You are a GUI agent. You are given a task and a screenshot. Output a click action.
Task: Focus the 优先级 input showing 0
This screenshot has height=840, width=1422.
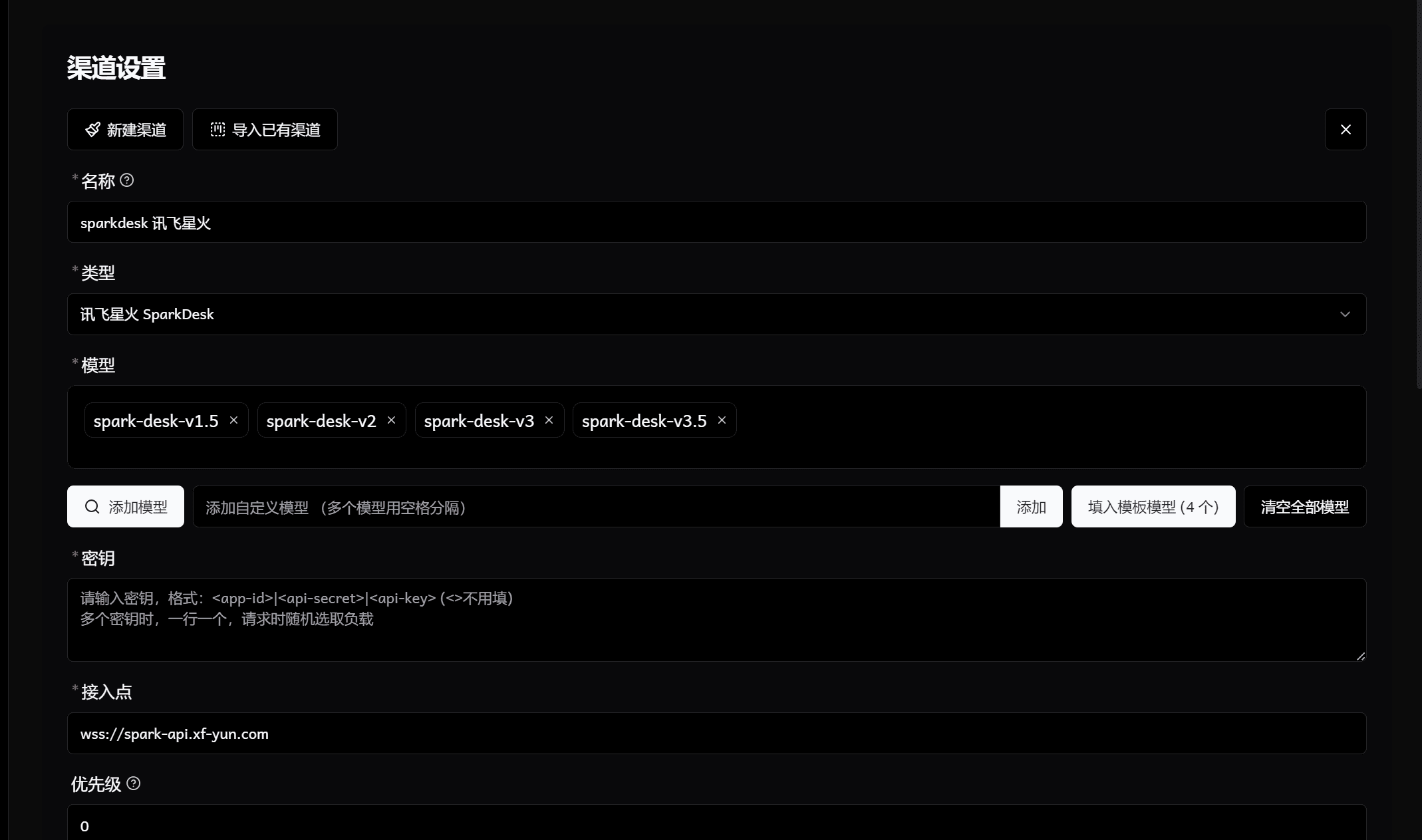(716, 823)
